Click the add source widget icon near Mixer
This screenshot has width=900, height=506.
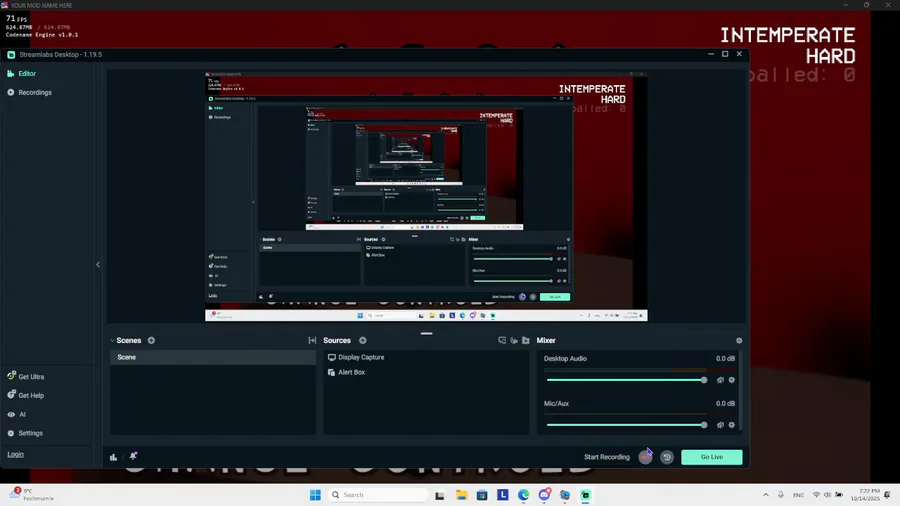(502, 340)
